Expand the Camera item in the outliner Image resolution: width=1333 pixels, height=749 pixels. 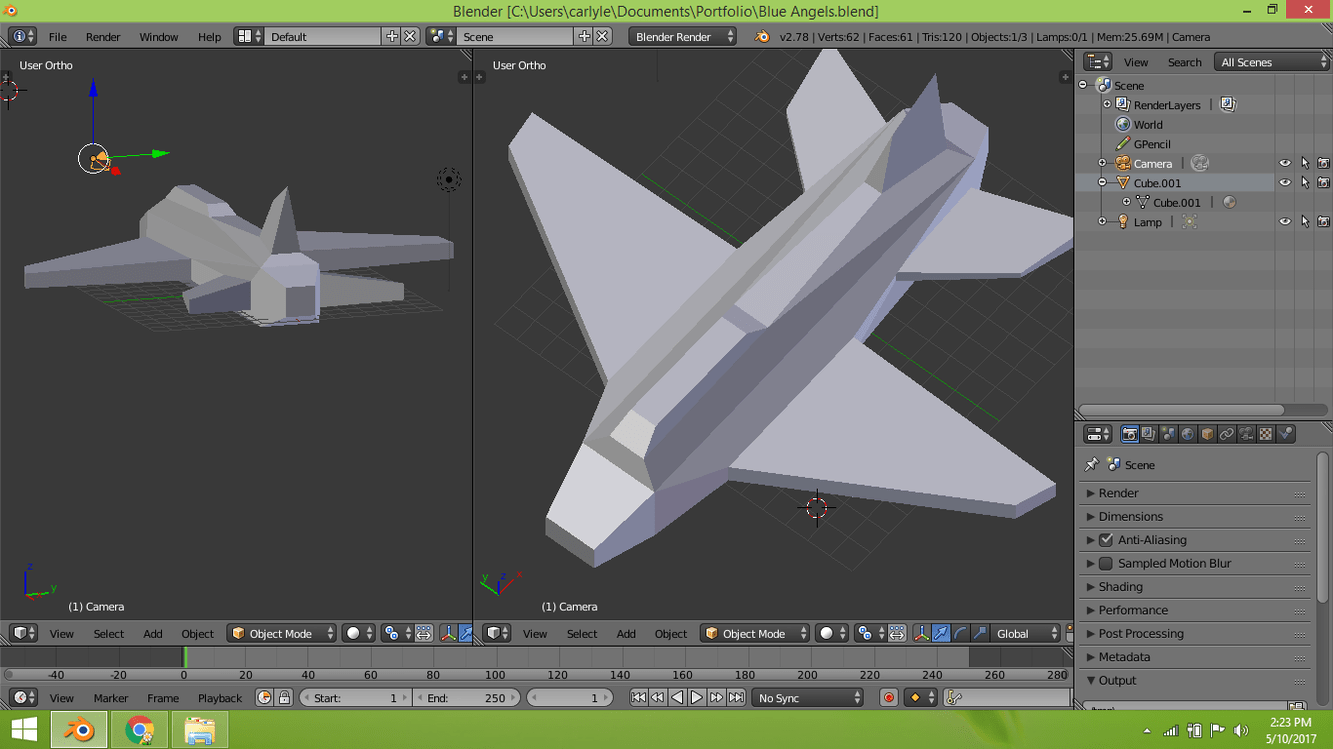1103,164
